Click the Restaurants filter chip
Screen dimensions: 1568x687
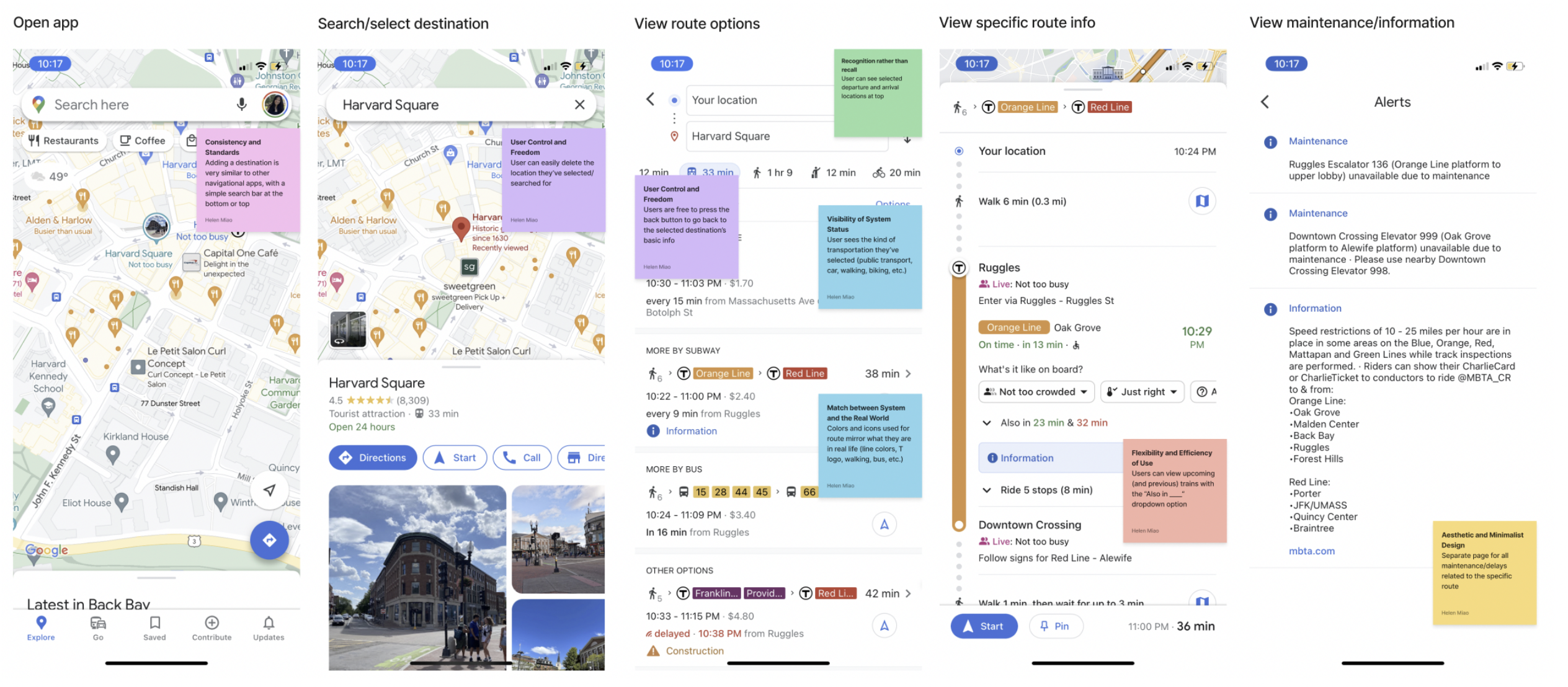tap(64, 141)
